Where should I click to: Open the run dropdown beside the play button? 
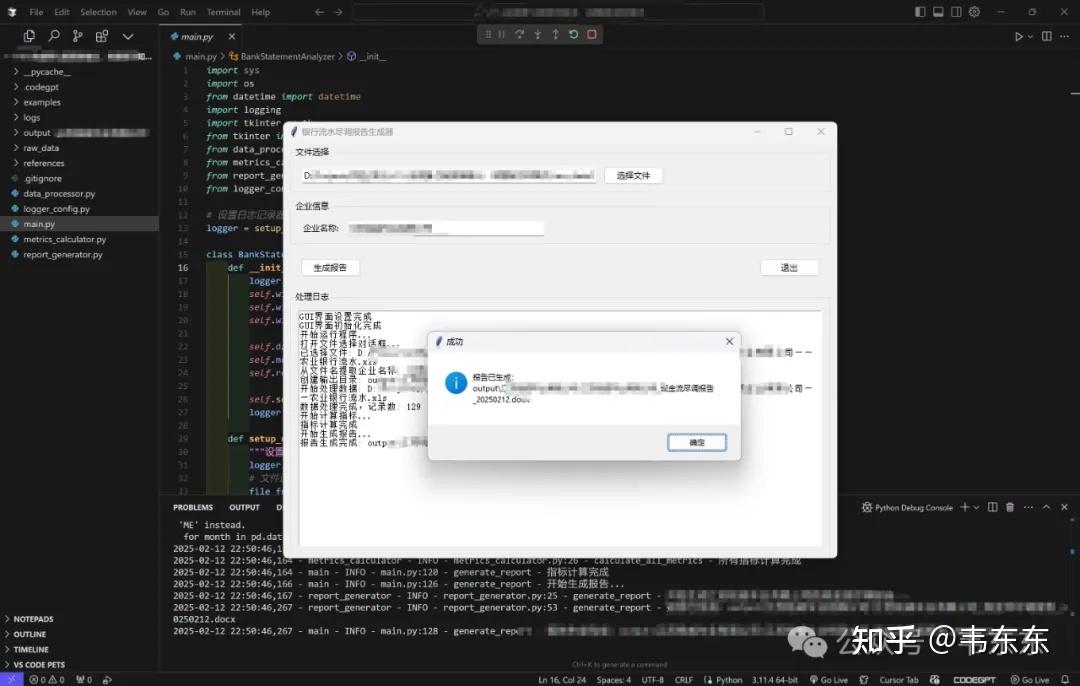(1030, 35)
